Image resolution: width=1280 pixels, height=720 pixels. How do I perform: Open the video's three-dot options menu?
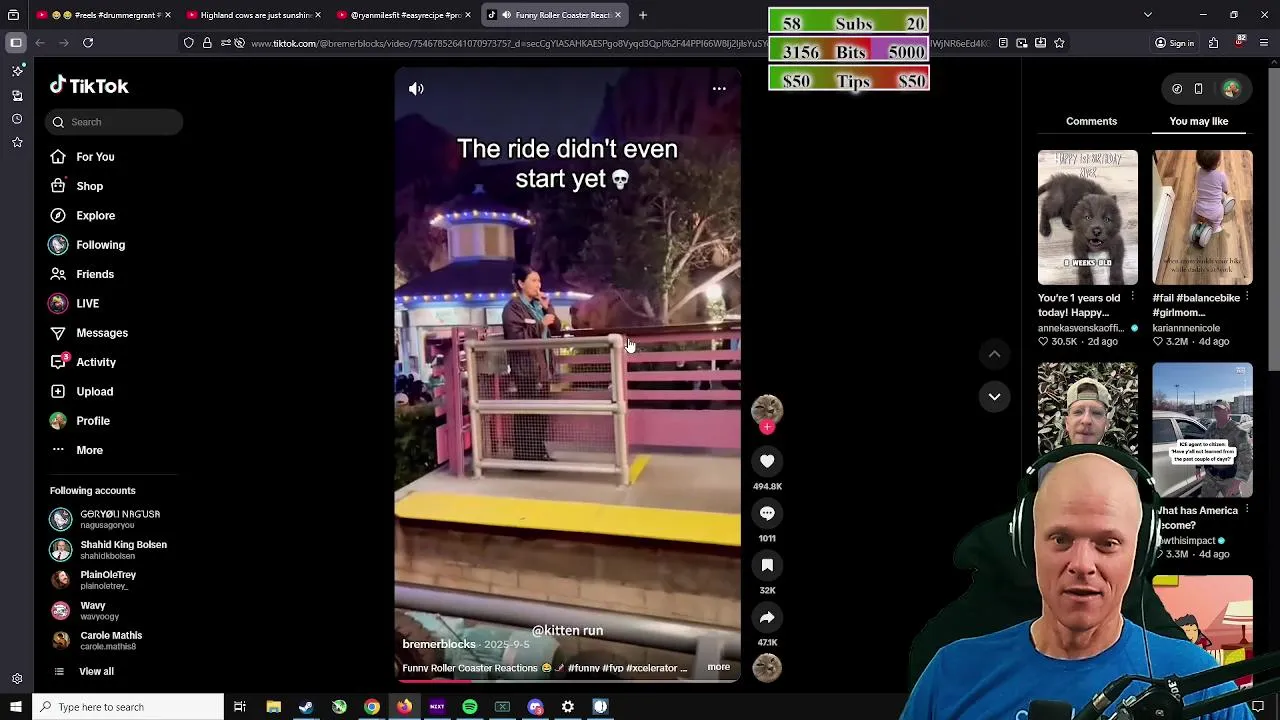coord(719,89)
